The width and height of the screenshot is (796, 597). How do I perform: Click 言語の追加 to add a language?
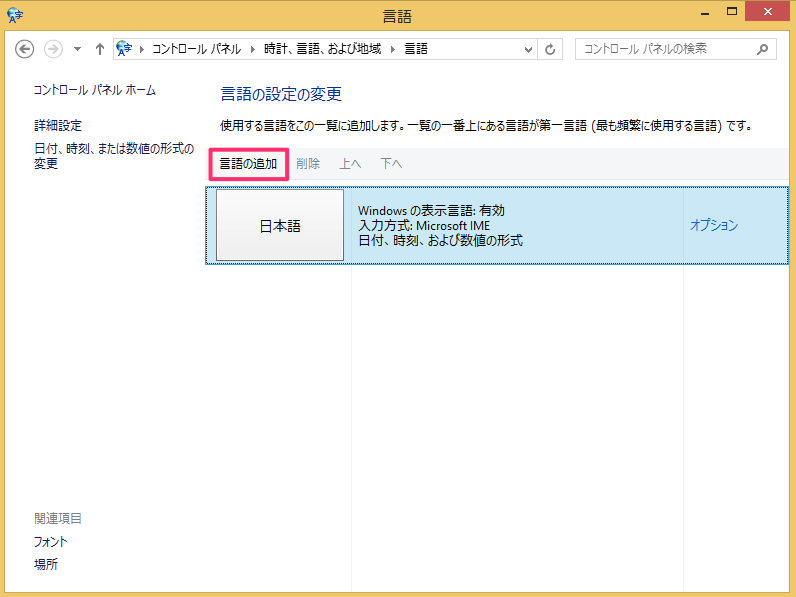coord(248,164)
